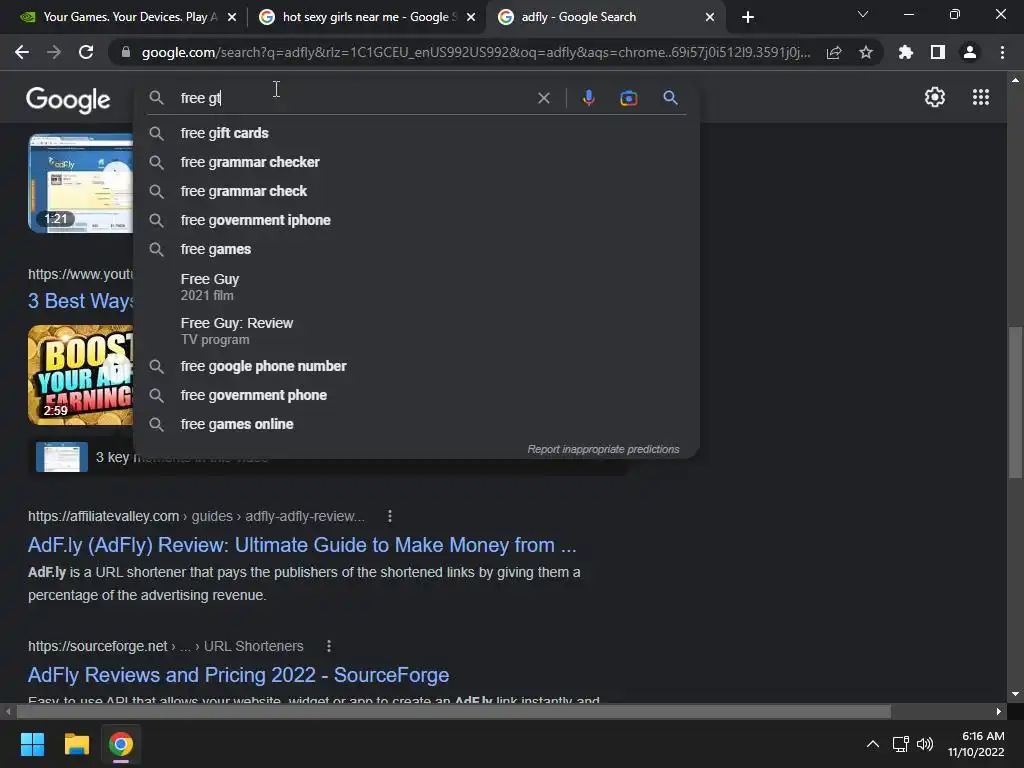1024x768 pixels.
Task: Choose 'free google phone number' suggestion
Action: 416,366
